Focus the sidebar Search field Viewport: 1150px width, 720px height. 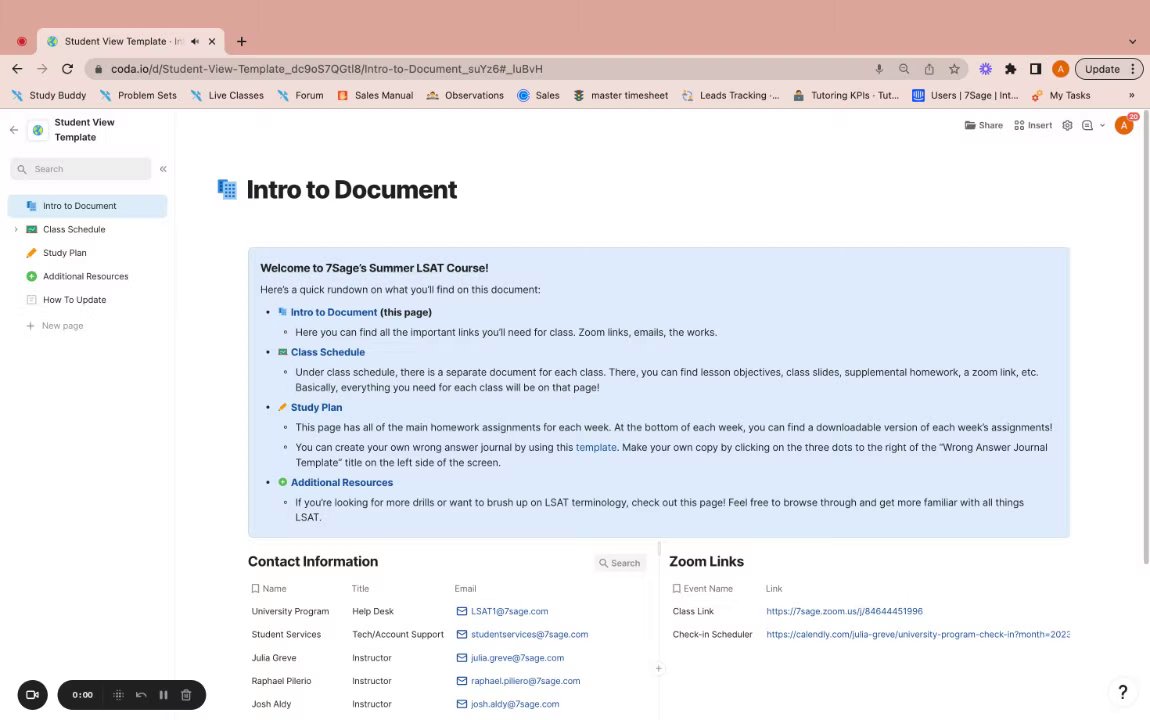pos(81,169)
